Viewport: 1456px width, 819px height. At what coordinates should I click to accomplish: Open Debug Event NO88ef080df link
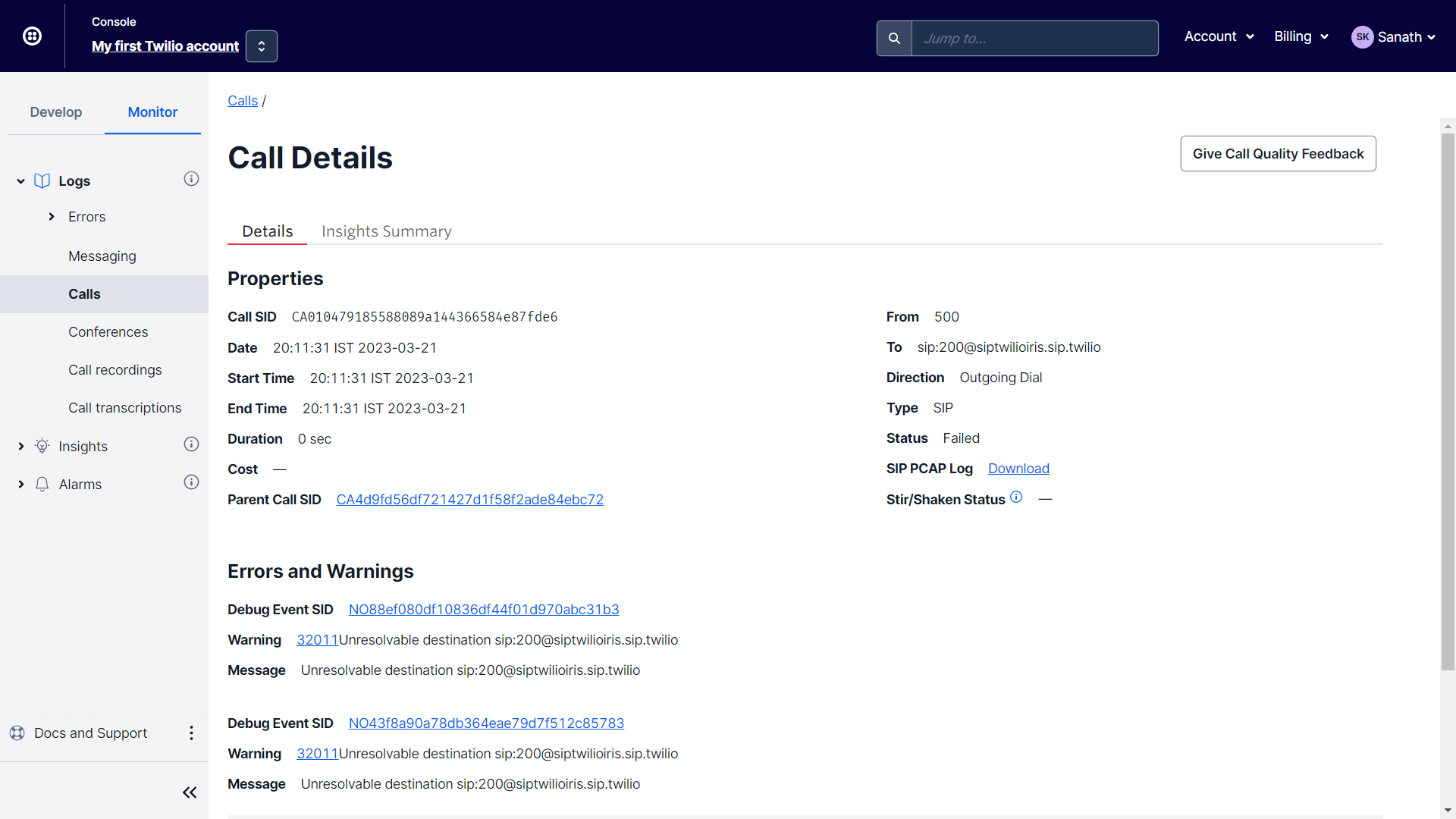coord(484,610)
